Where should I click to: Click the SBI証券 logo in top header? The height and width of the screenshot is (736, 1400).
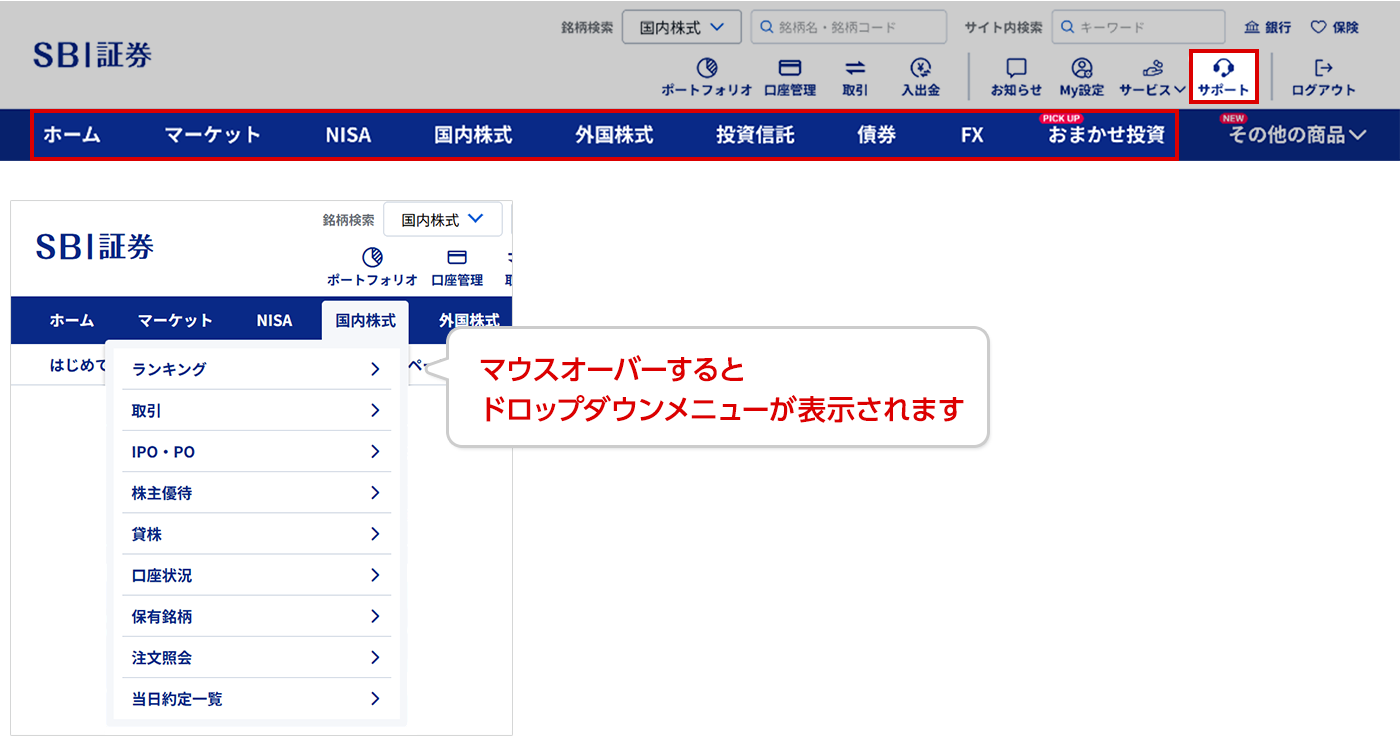[x=92, y=55]
